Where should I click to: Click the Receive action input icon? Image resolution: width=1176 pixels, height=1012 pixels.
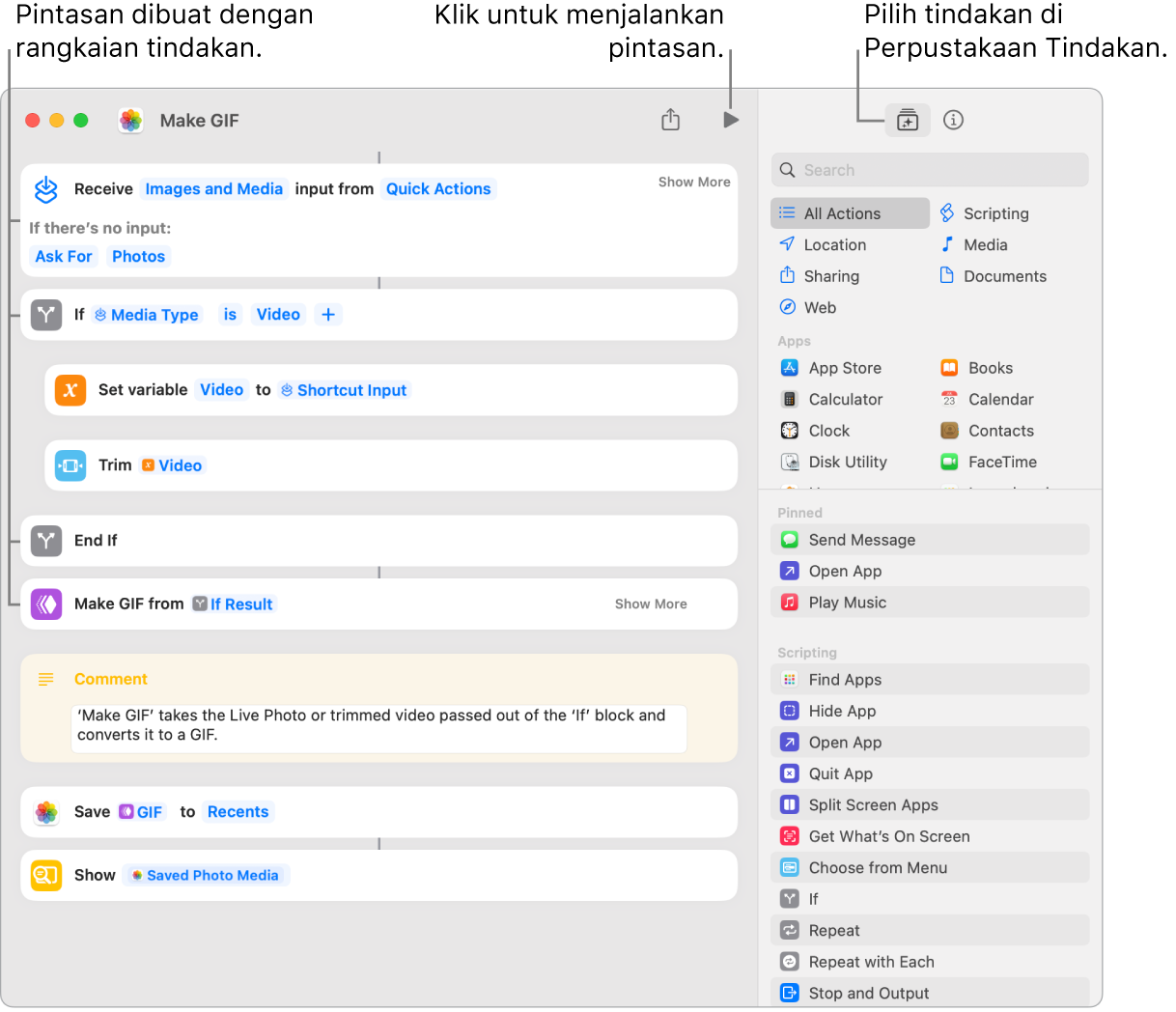[x=46, y=189]
